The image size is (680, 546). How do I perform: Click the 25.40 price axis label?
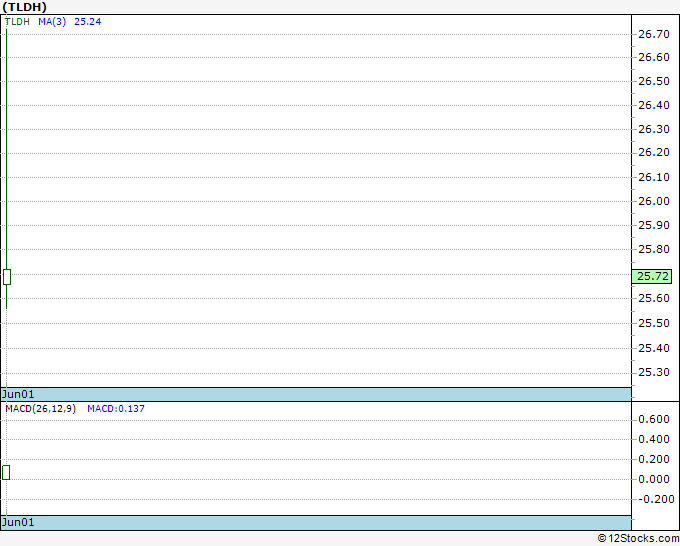click(654, 348)
